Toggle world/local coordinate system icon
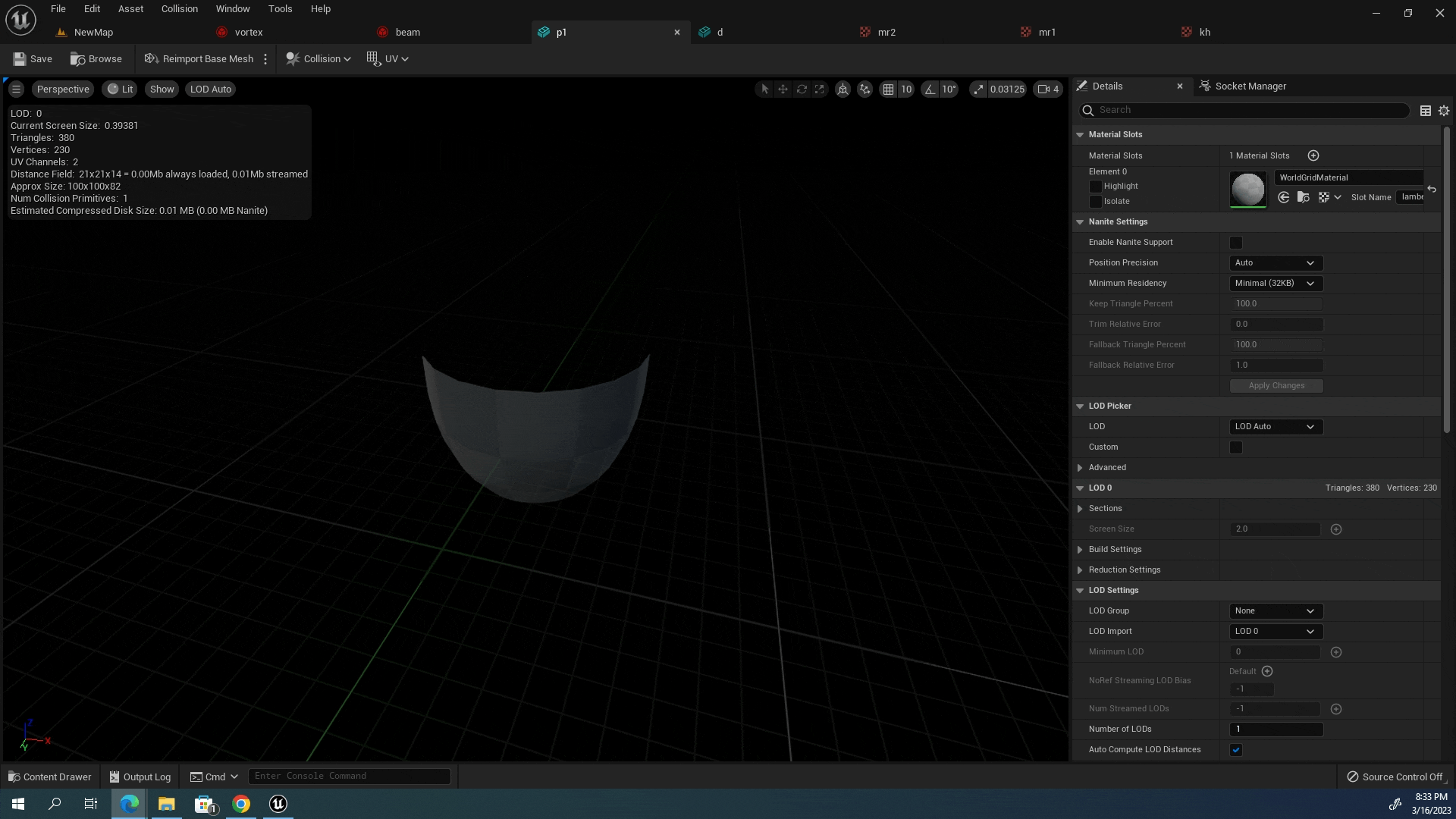This screenshot has height=819, width=1456. (843, 89)
